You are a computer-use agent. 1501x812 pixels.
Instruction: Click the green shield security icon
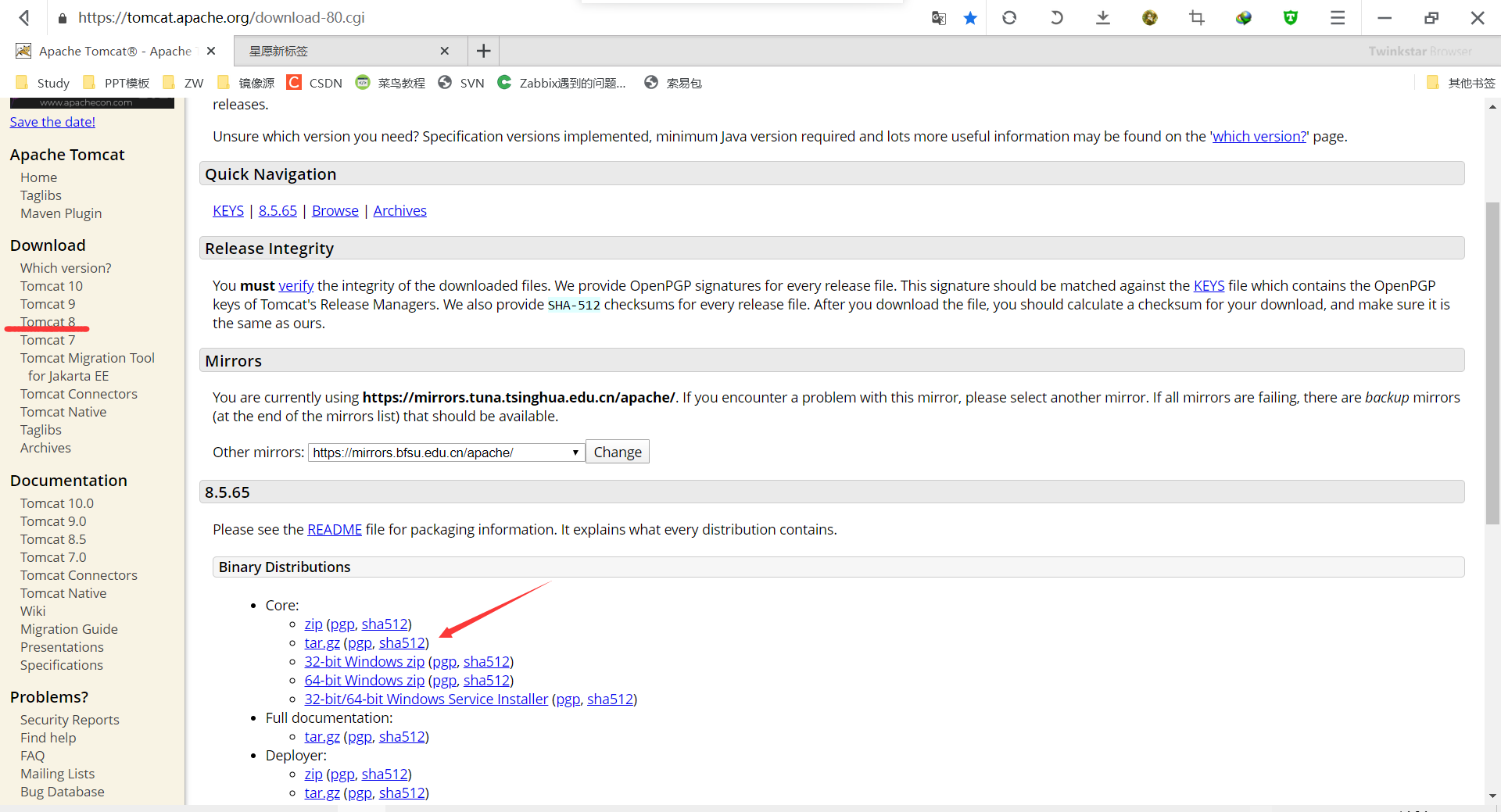point(1291,17)
